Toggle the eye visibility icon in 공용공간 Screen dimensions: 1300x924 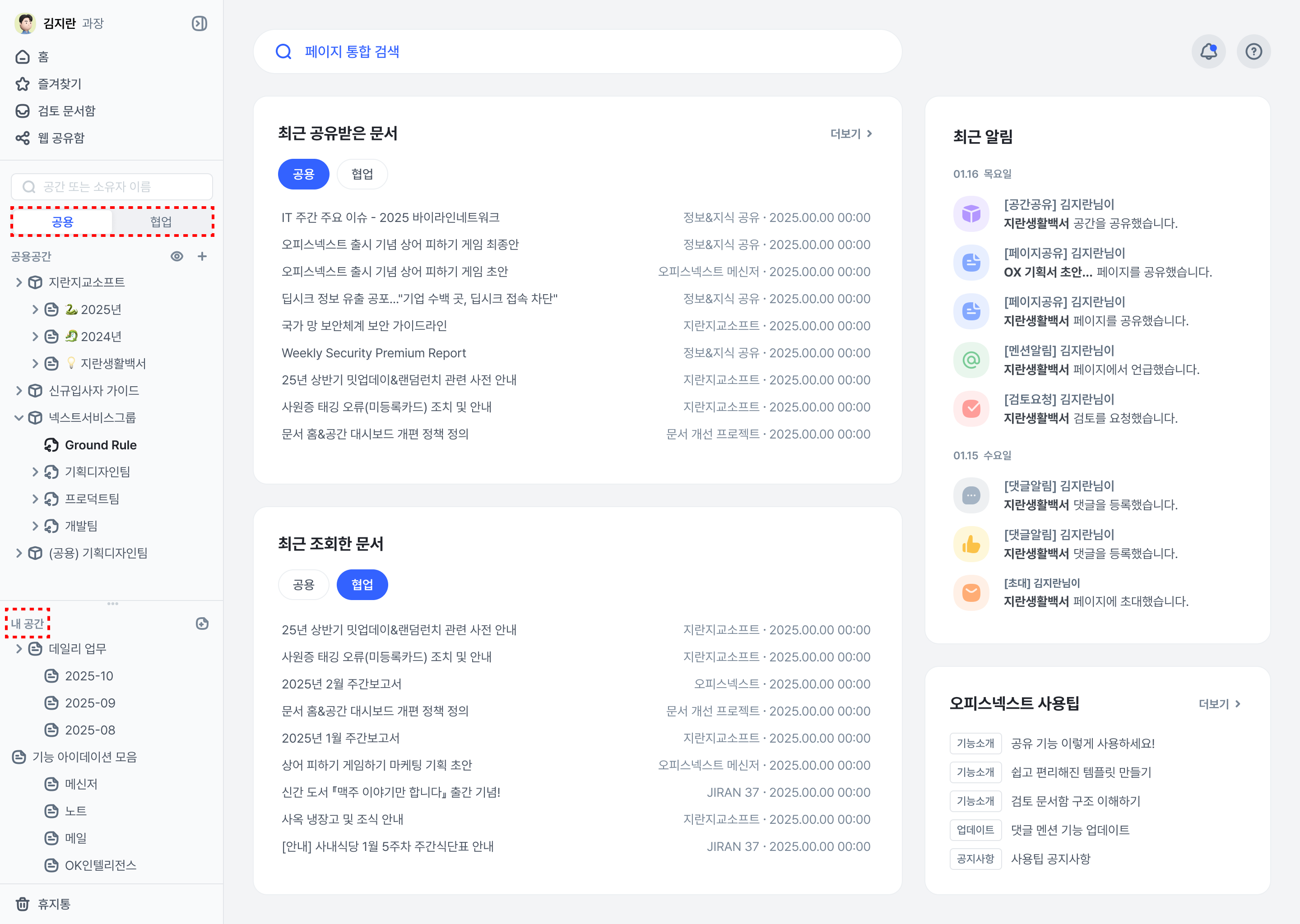click(177, 257)
